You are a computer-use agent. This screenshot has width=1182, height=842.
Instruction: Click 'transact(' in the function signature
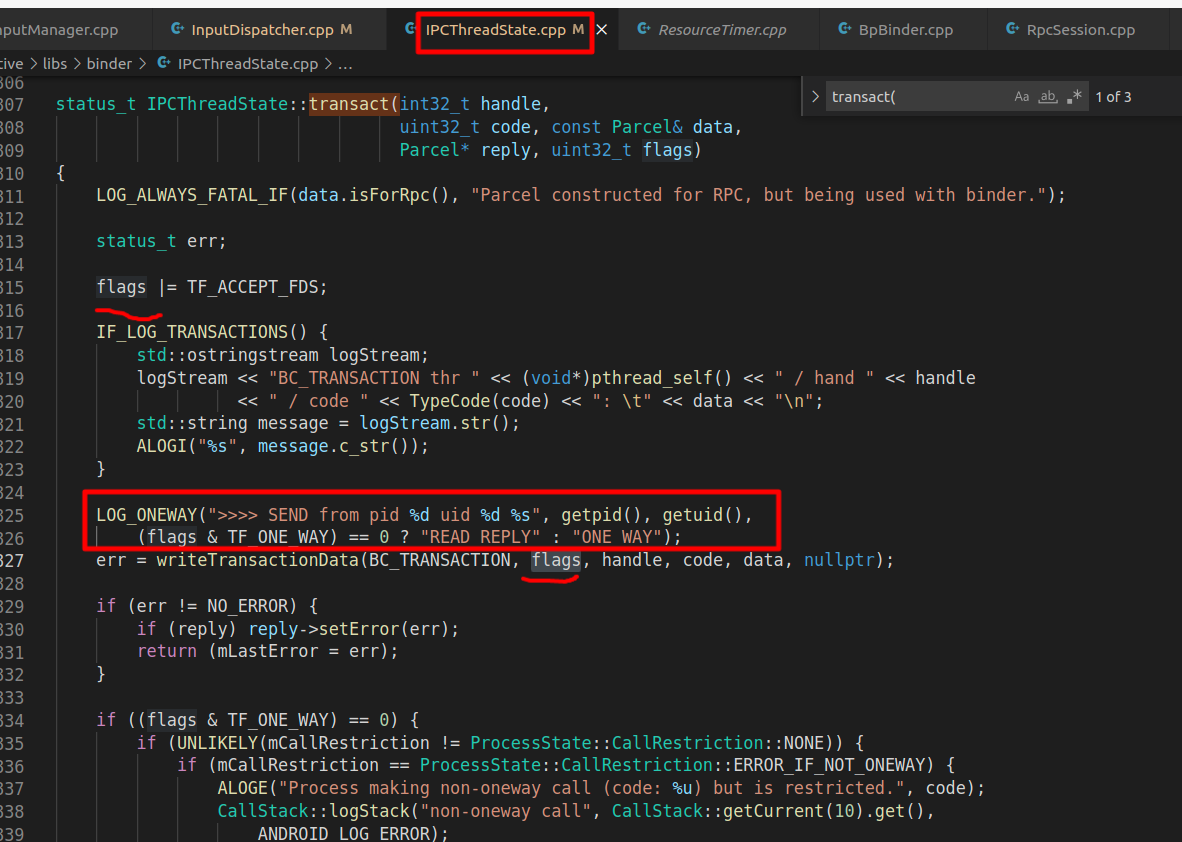354,104
